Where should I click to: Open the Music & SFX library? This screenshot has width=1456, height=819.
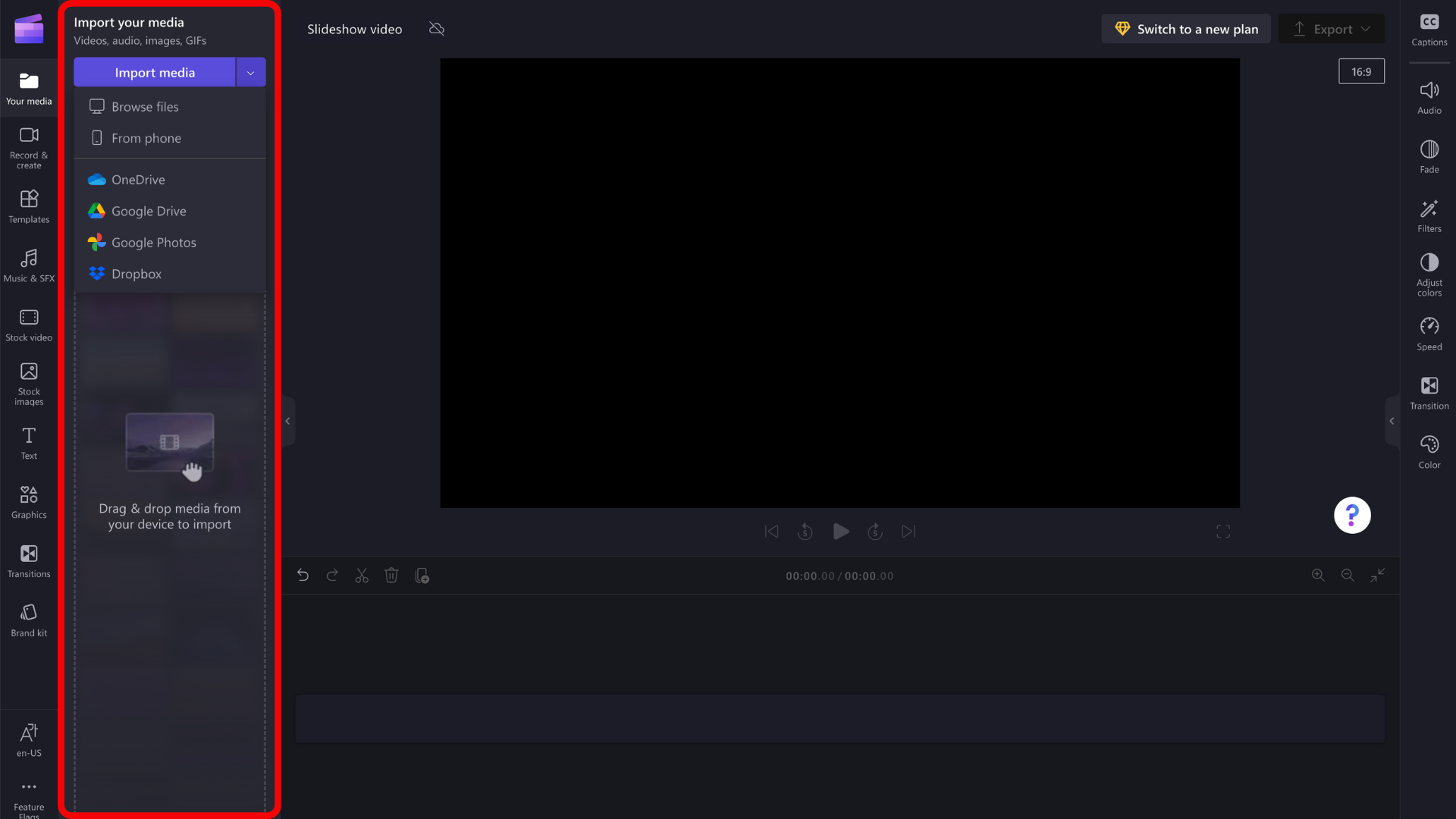[x=29, y=266]
